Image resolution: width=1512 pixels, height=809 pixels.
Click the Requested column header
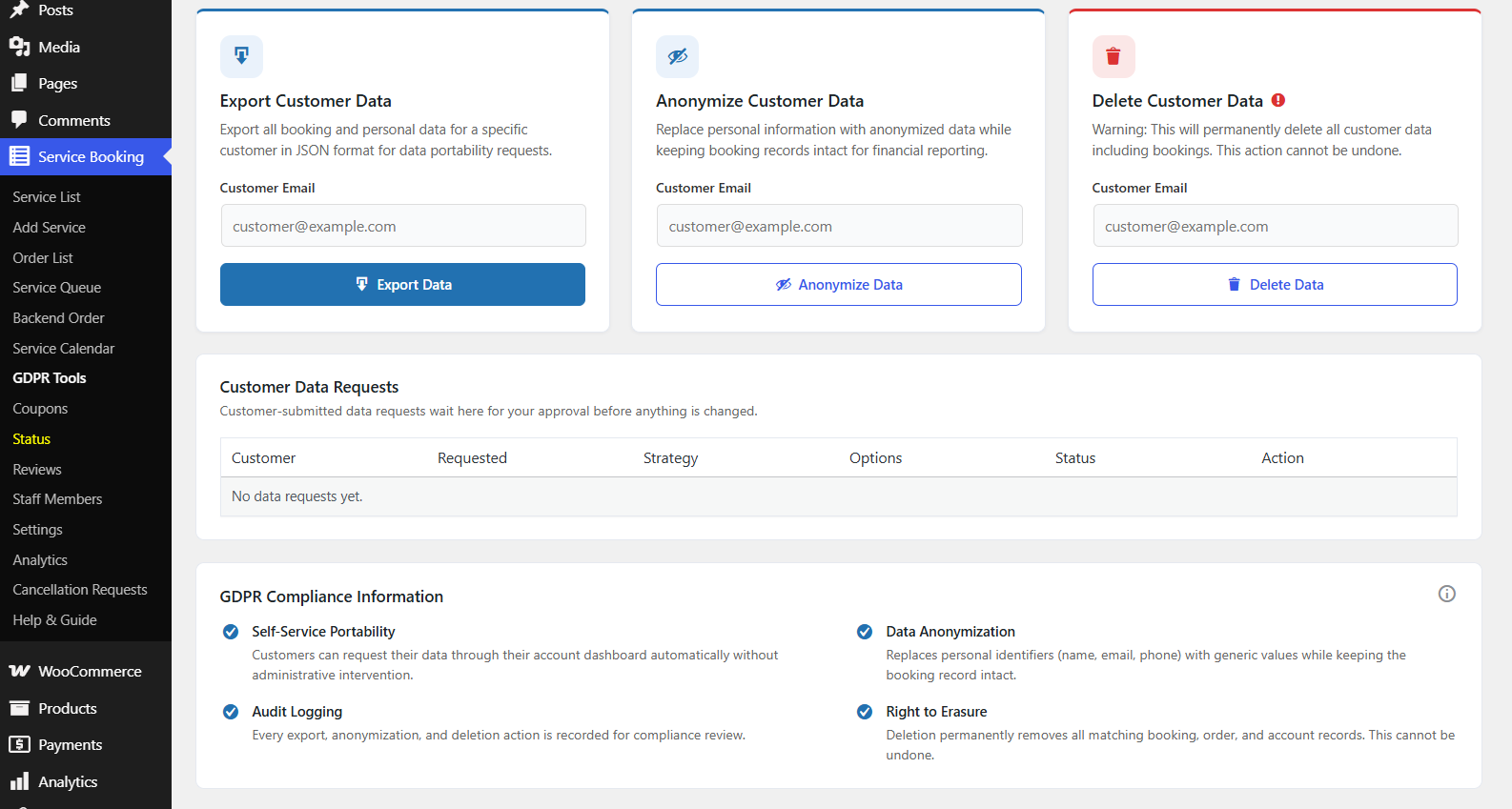click(472, 457)
